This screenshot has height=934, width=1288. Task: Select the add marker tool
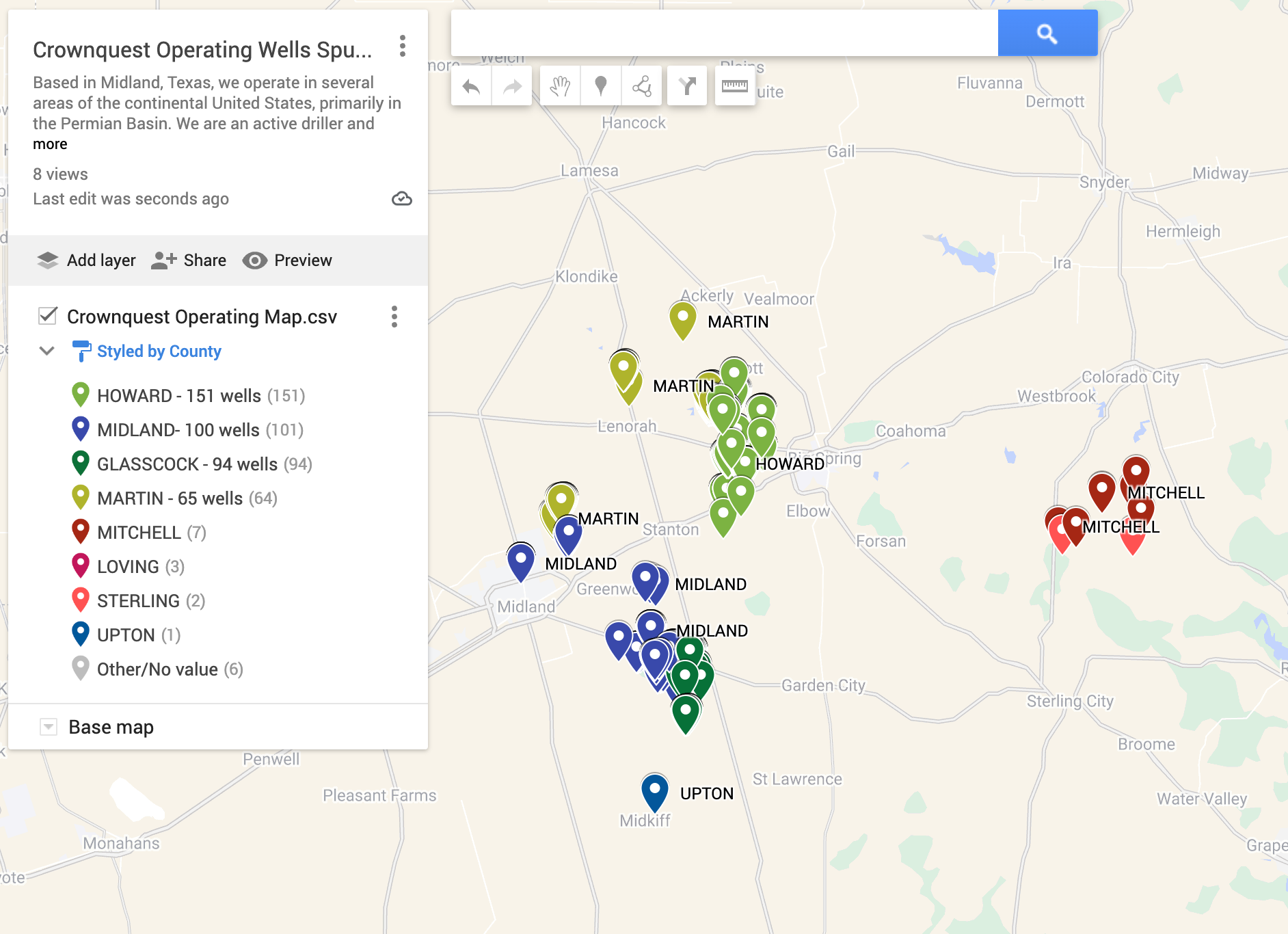click(601, 86)
